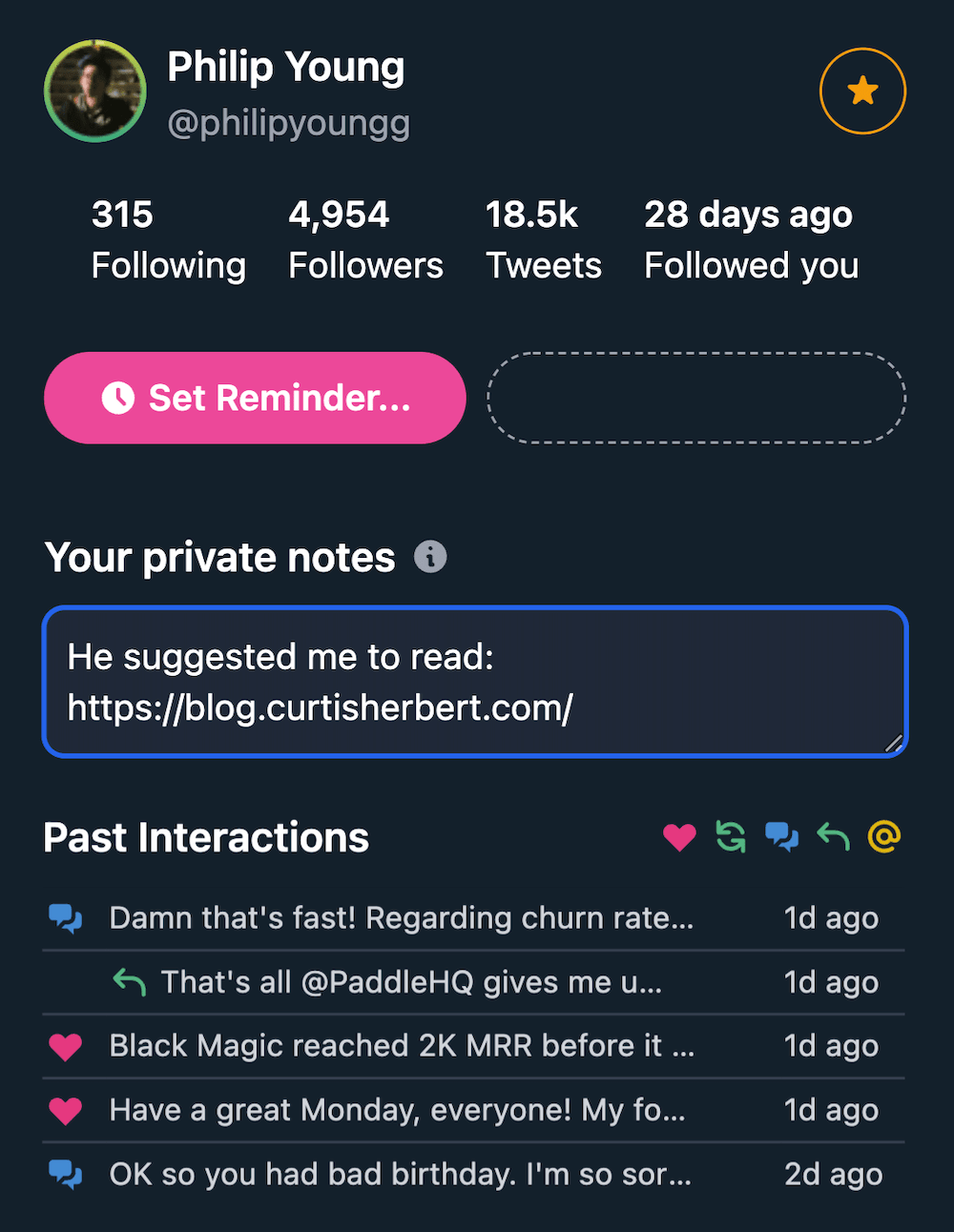Screen dimensions: 954x1232
Task: Toggle the conversations filter icon
Action: (782, 837)
